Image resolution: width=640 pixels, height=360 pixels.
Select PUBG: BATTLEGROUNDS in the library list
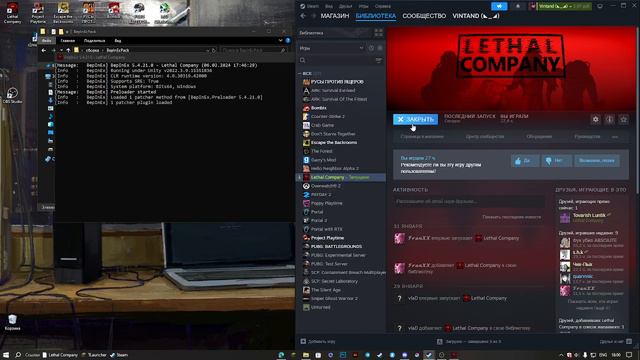click(x=336, y=247)
